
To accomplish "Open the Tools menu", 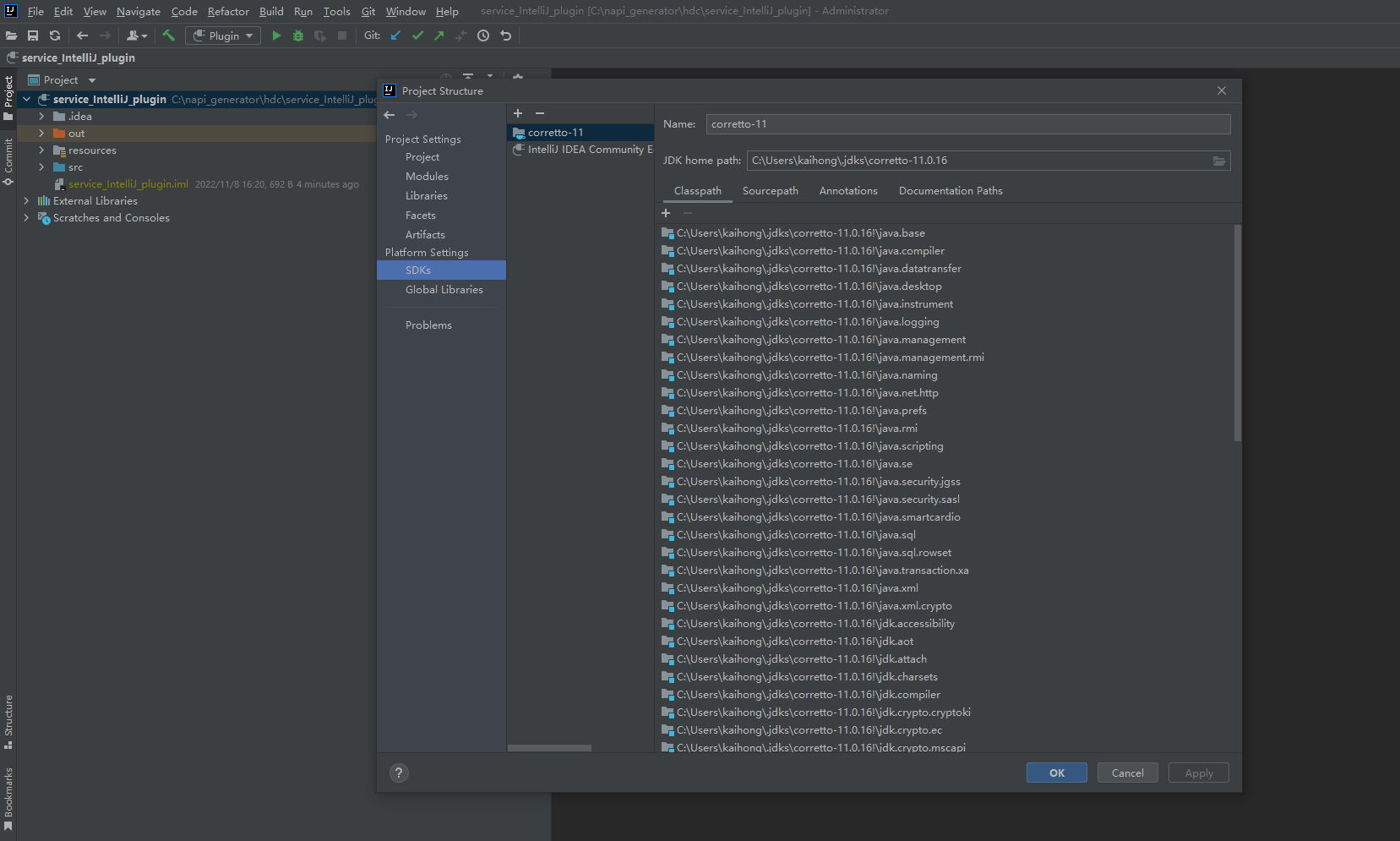I will (336, 11).
